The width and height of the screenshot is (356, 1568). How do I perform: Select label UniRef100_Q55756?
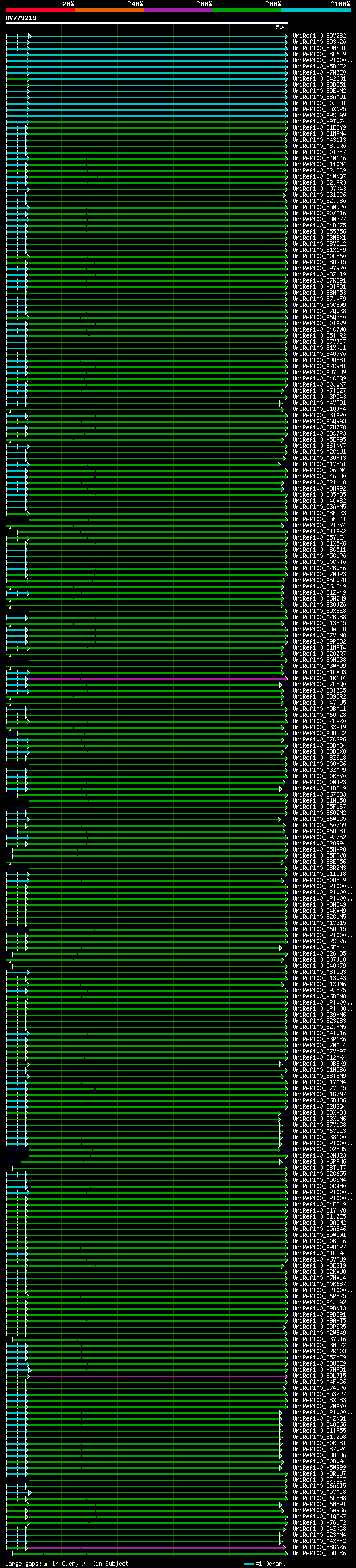319,232
